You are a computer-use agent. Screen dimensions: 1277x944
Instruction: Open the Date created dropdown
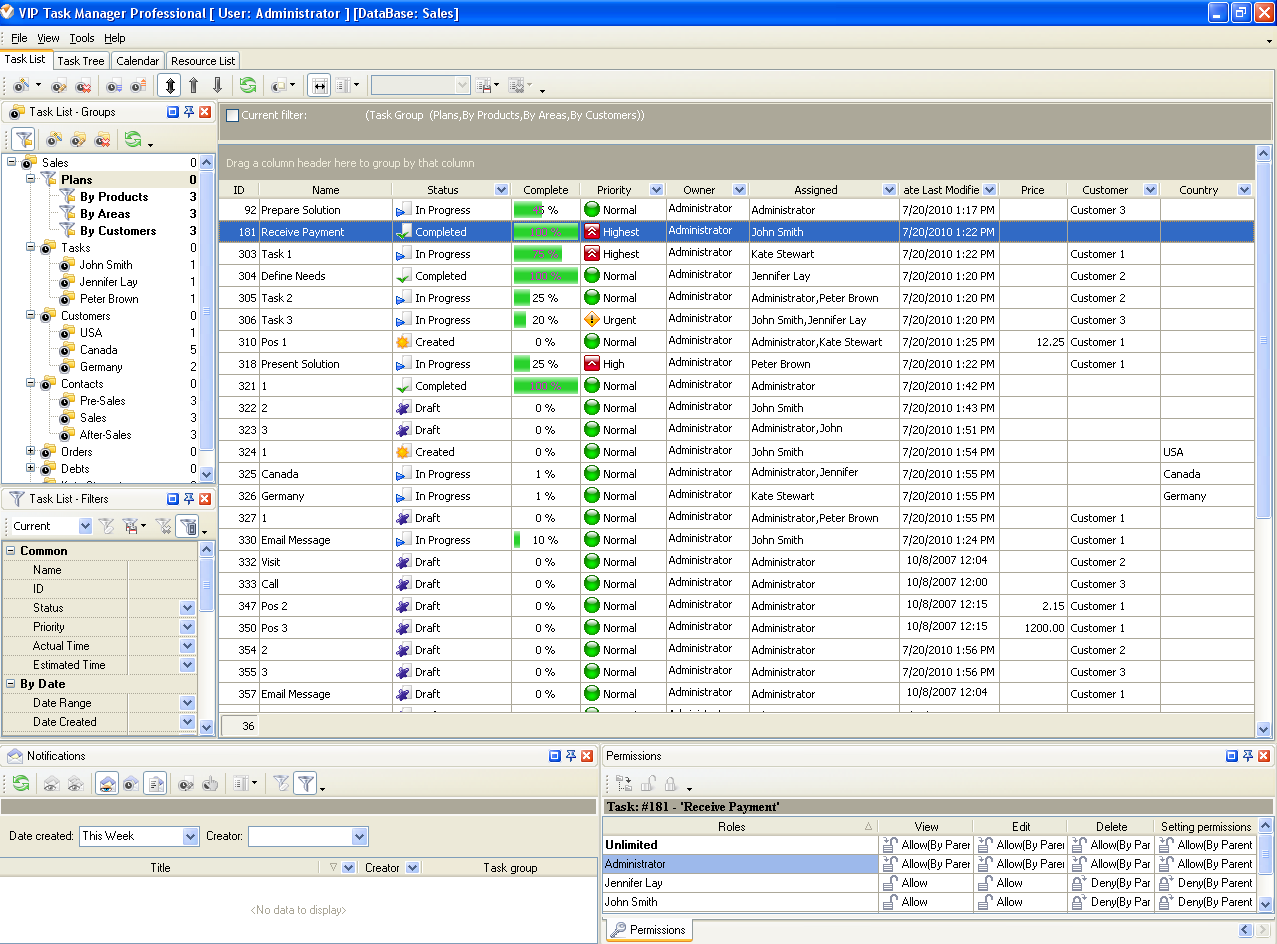[x=190, y=836]
